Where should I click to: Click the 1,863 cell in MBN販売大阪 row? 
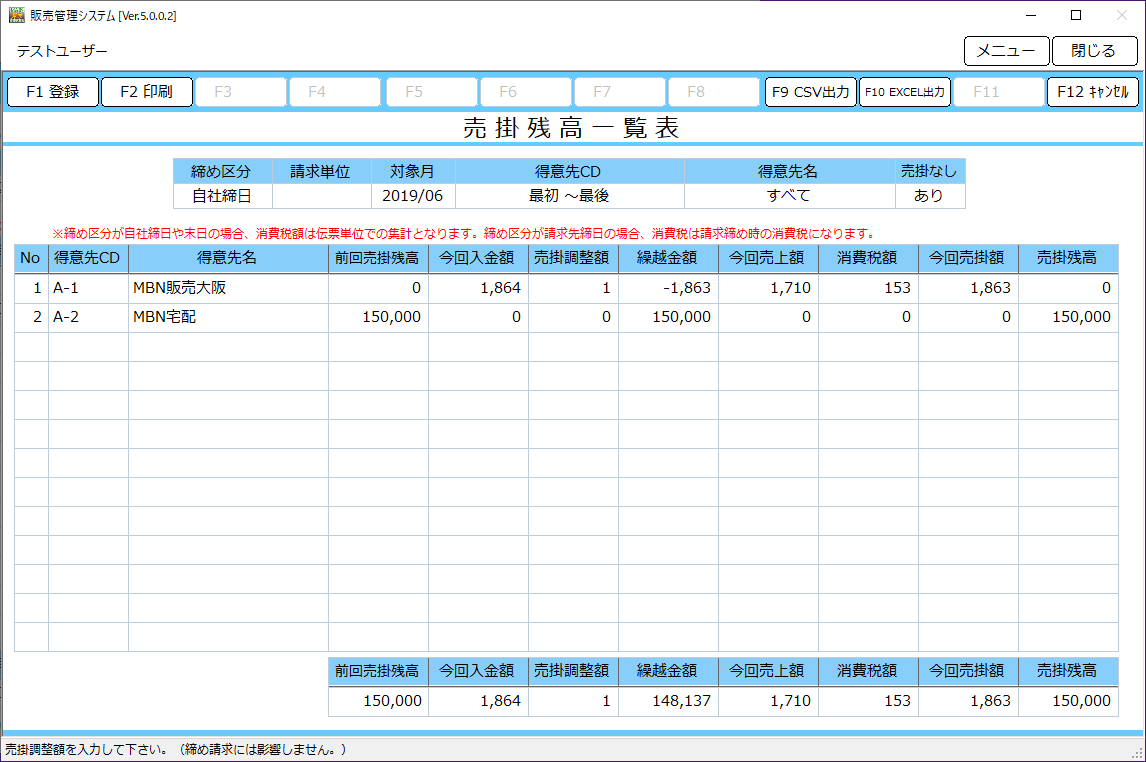968,289
